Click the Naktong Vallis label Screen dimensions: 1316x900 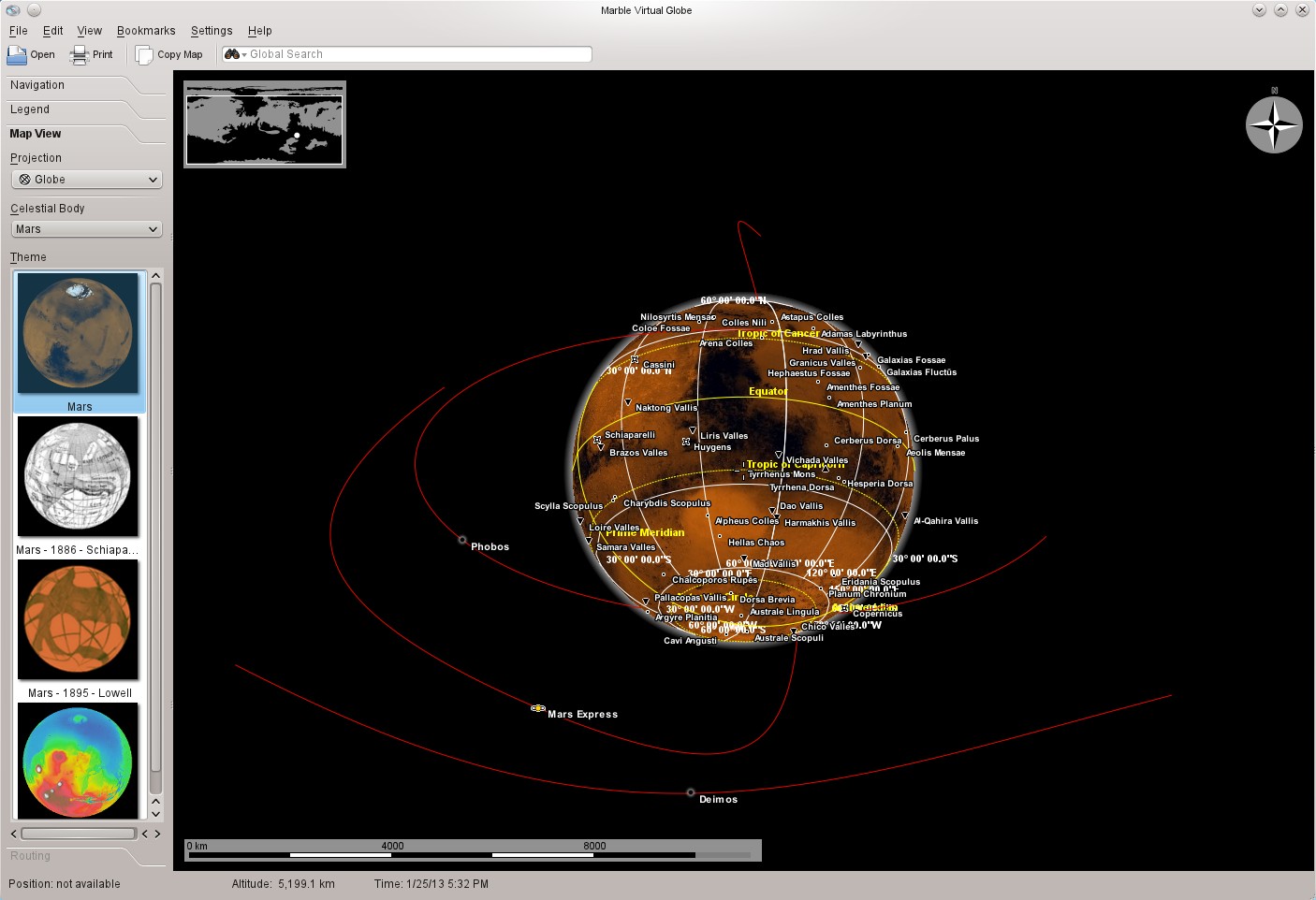tap(666, 408)
